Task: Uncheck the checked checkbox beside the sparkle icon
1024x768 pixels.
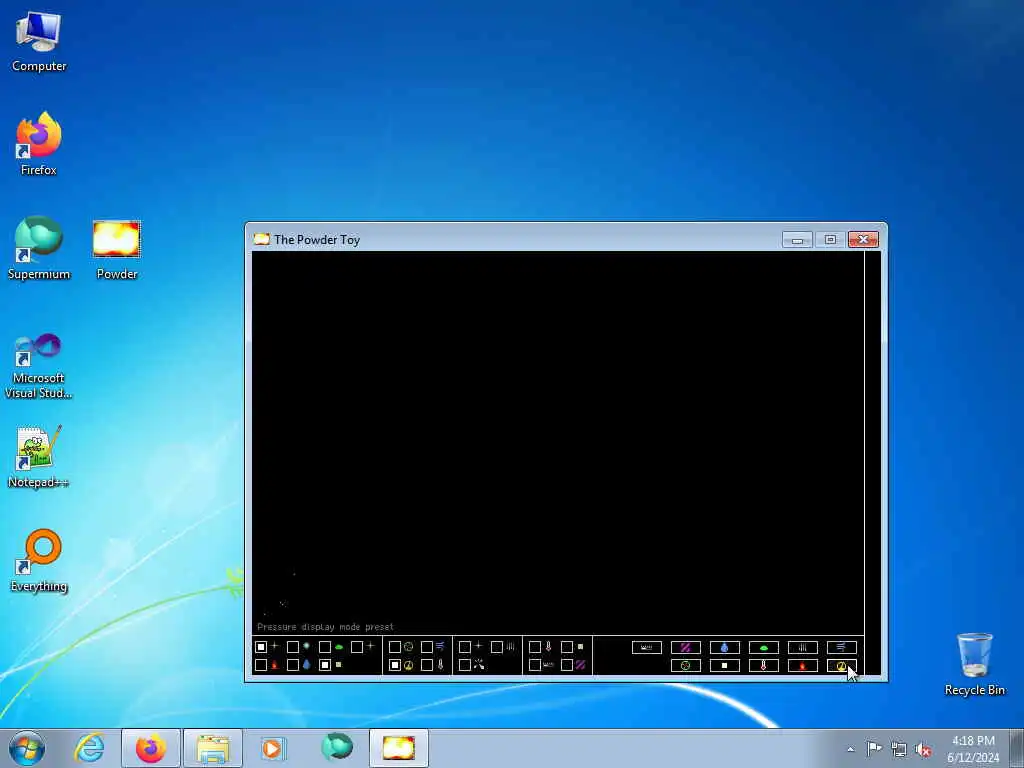Action: pyautogui.click(x=261, y=647)
